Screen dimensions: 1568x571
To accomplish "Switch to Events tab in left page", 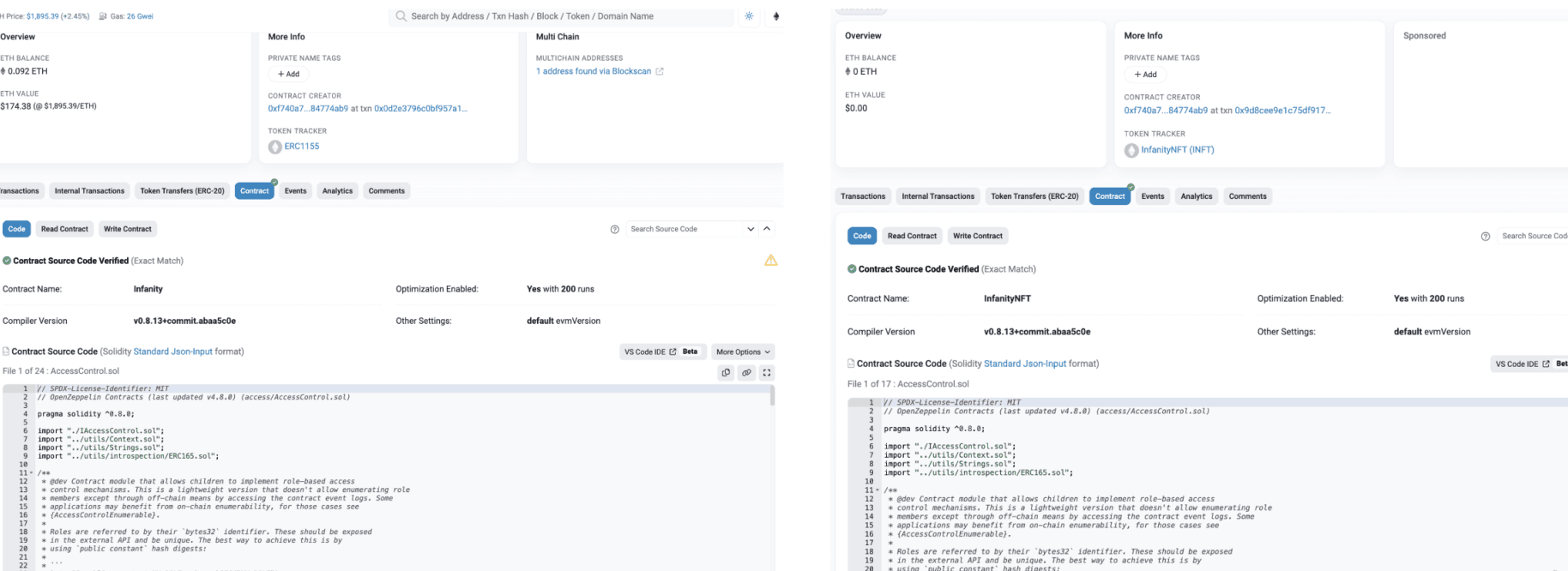I will point(296,191).
